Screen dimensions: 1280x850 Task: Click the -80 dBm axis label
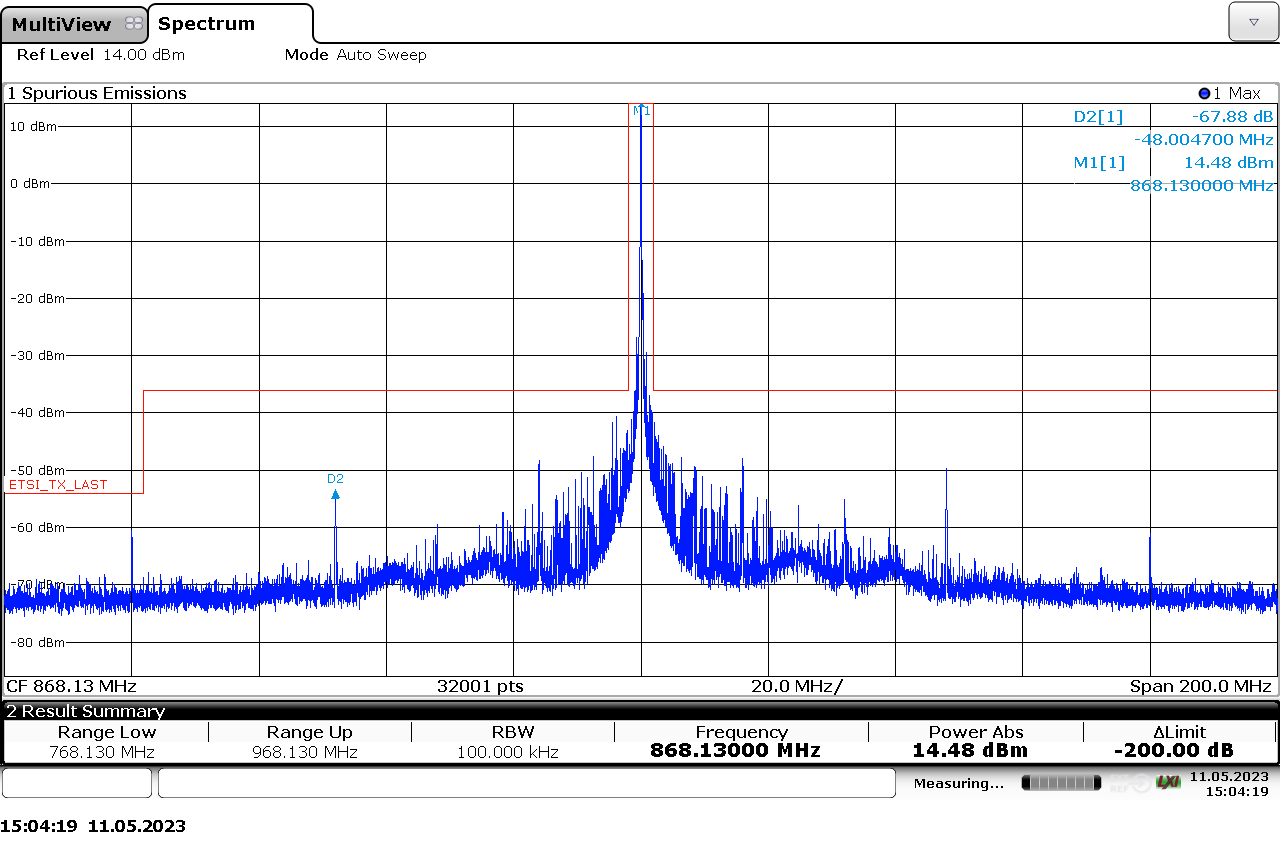tap(37, 642)
